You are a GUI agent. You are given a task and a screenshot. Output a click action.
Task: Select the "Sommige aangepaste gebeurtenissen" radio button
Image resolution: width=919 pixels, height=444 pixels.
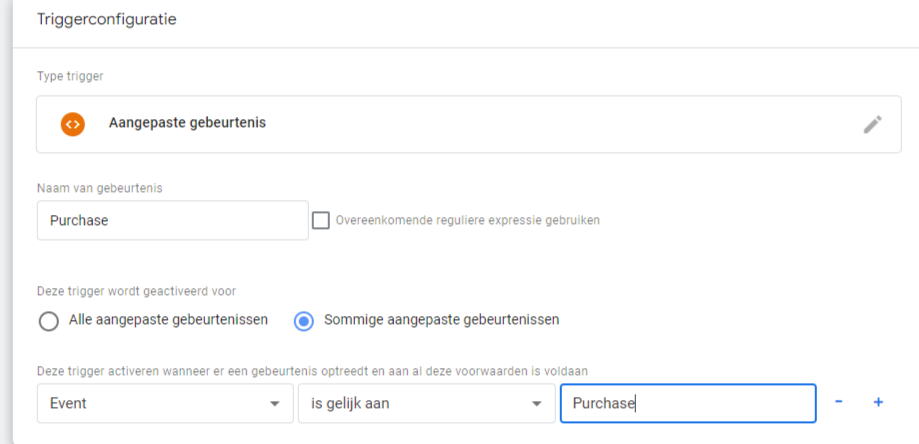coord(304,321)
